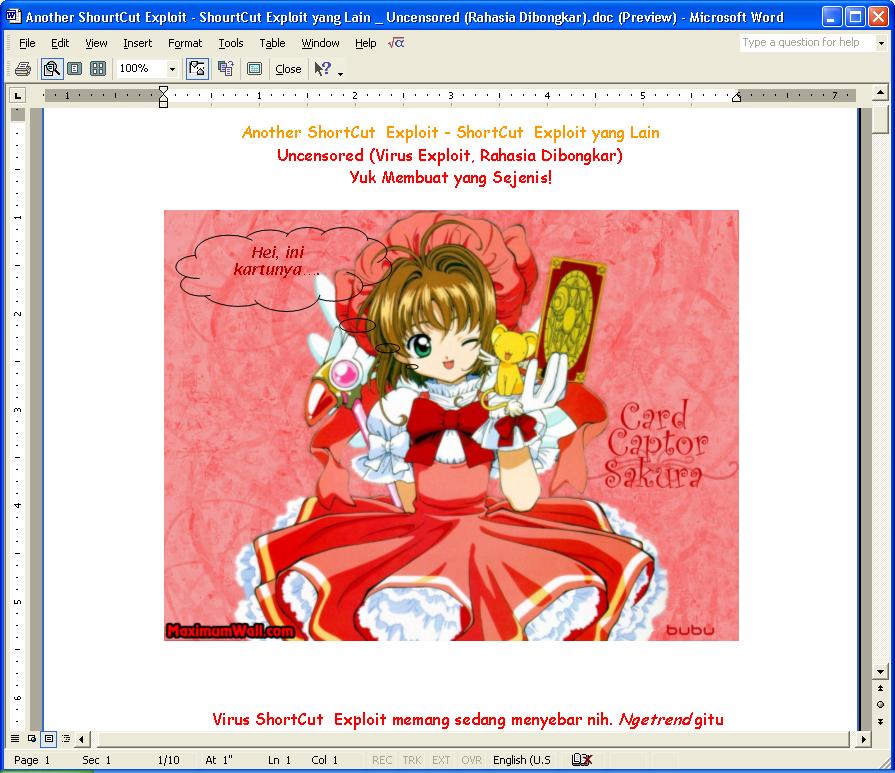Toggle OVR overtype mode in status bar
The width and height of the screenshot is (895, 773).
tap(471, 760)
